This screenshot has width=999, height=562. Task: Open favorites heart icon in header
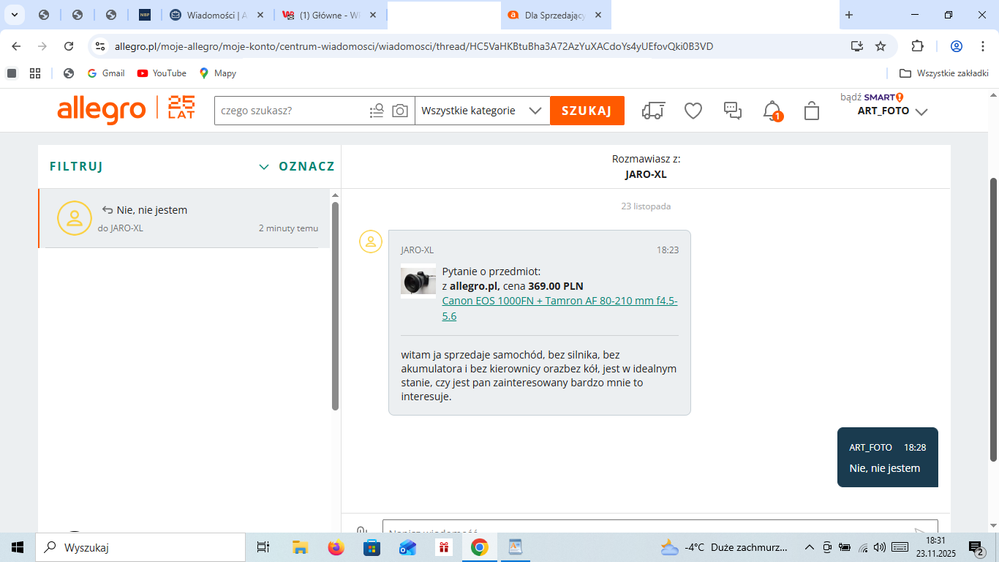[693, 111]
